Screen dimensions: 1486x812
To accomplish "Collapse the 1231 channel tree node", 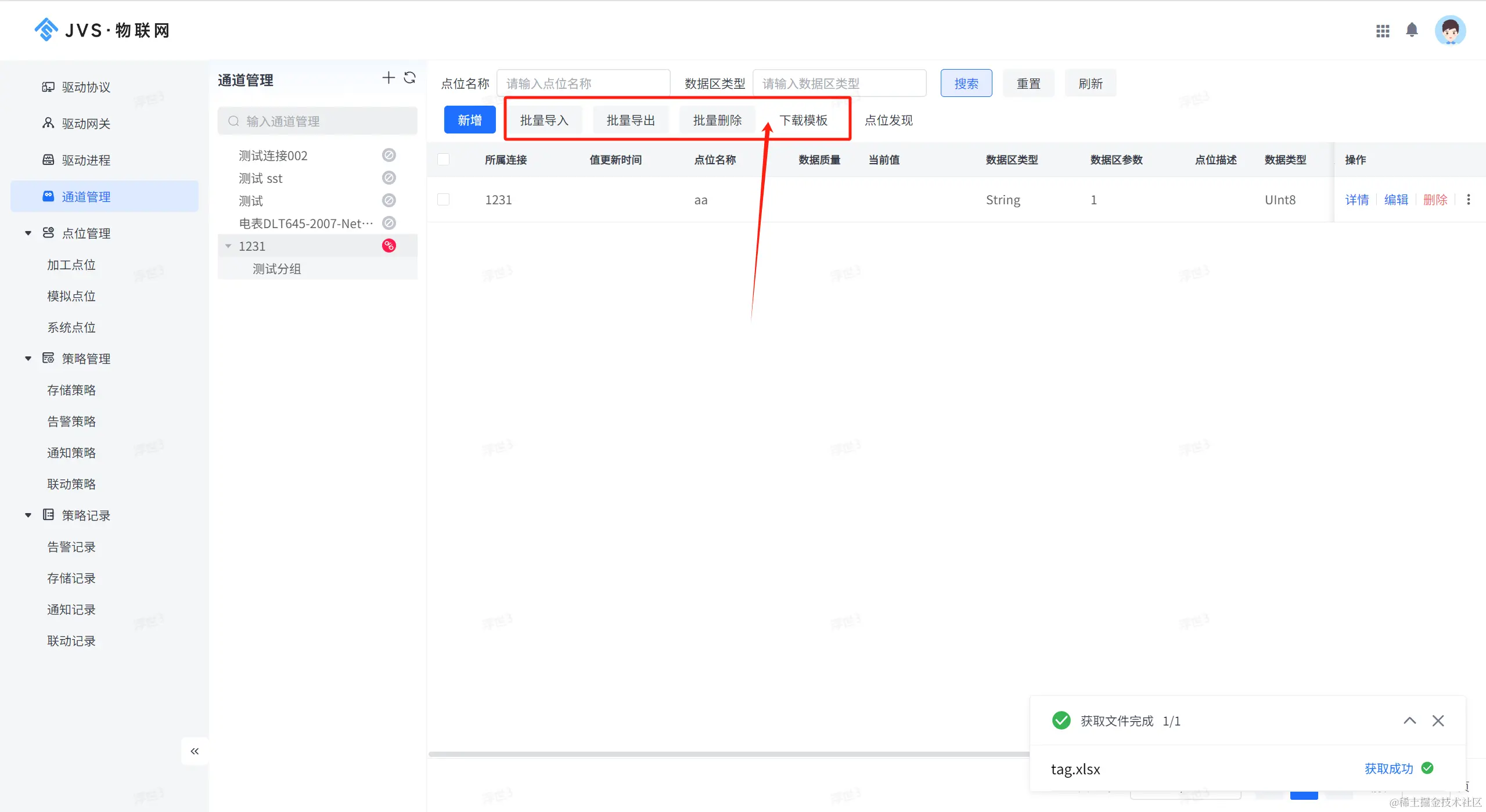I will tap(228, 246).
